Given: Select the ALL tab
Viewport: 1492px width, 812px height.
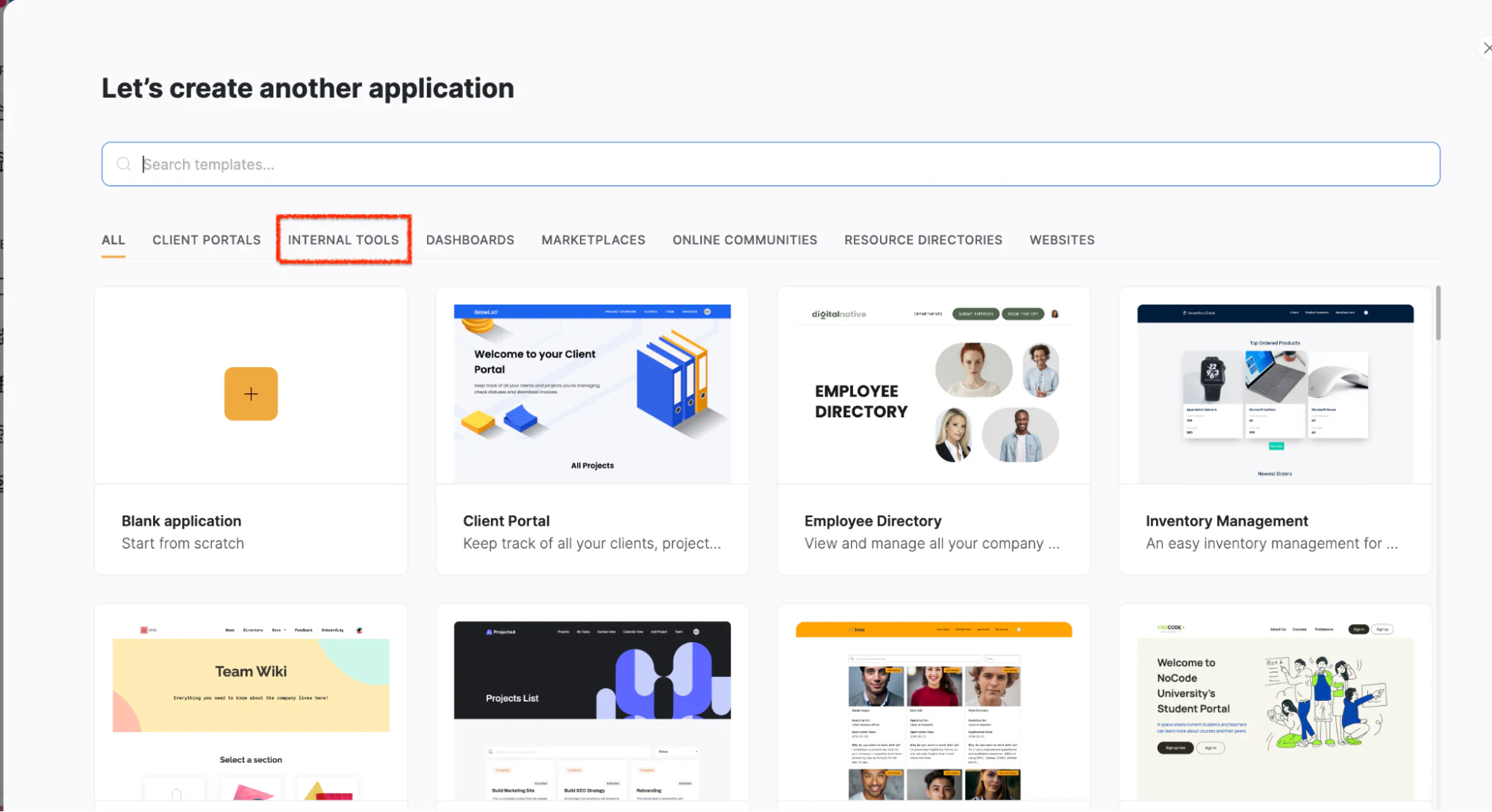Looking at the screenshot, I should click(113, 240).
